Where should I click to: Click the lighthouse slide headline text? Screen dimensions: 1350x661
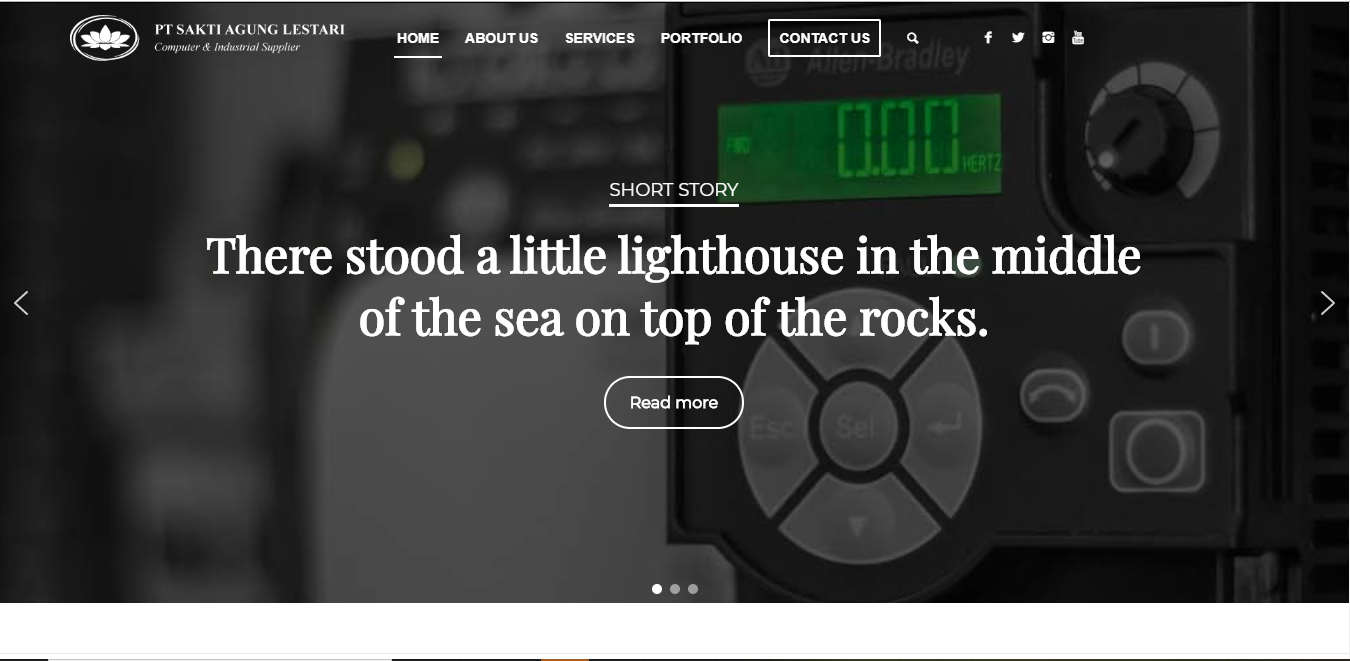point(674,286)
